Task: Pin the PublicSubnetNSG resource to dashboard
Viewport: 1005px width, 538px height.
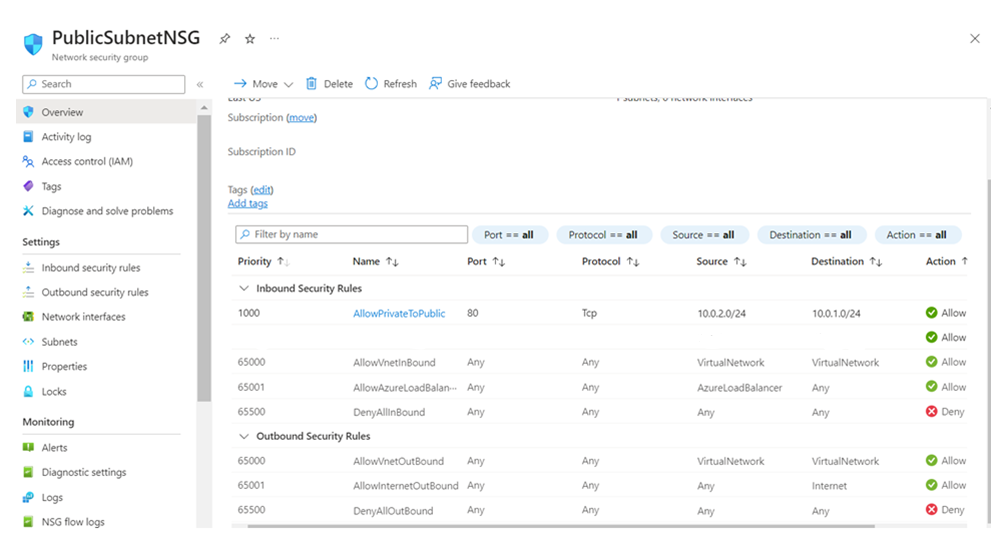Action: (x=225, y=39)
